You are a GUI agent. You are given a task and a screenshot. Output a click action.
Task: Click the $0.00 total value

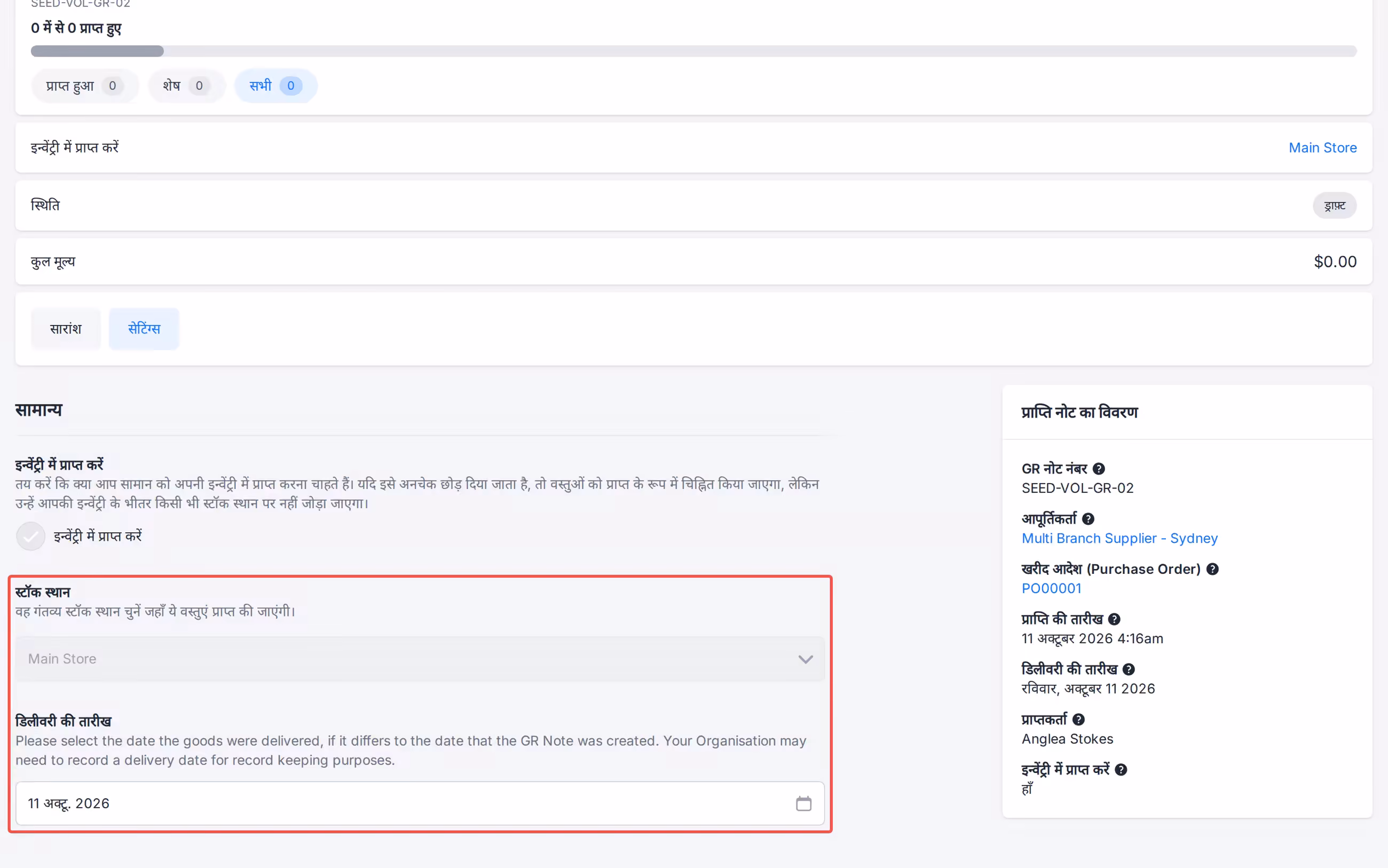[1335, 262]
